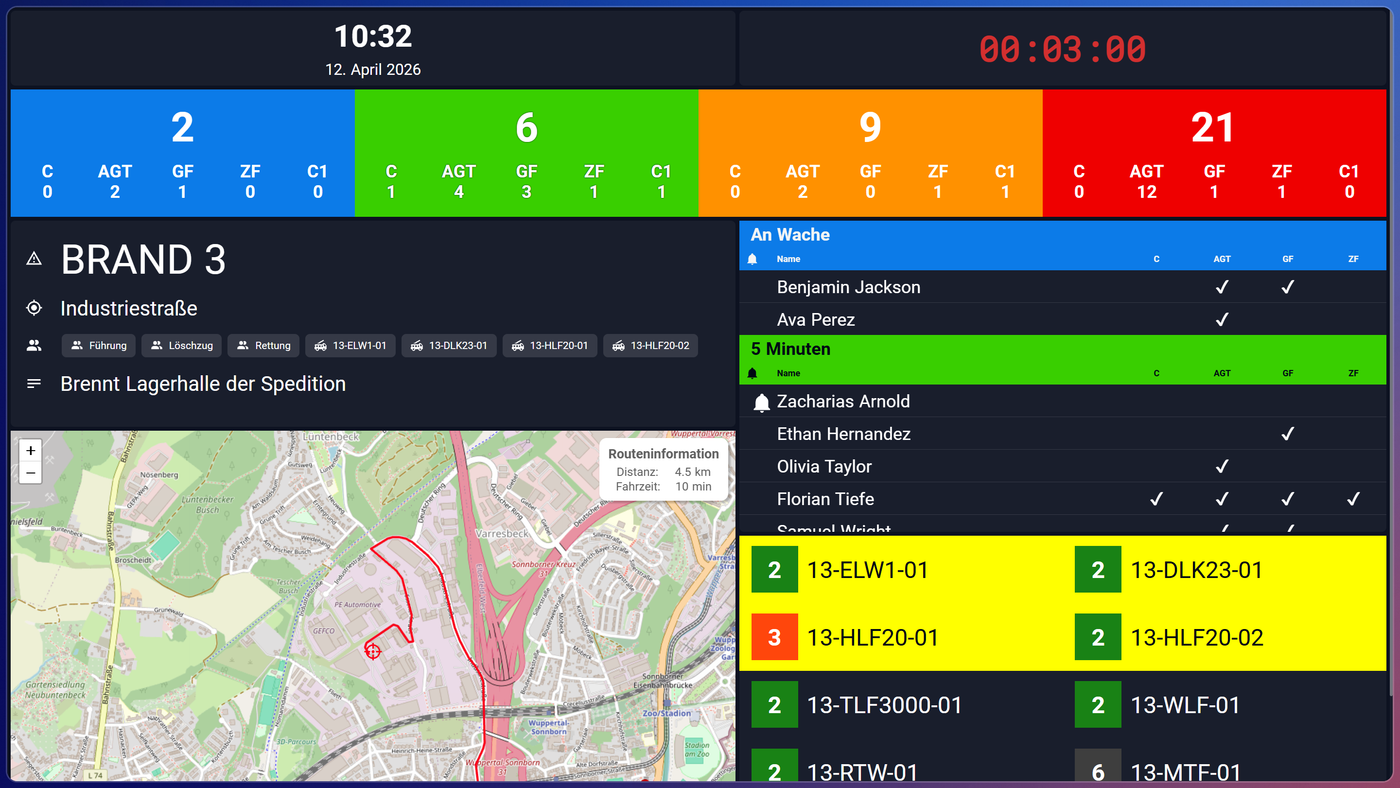Click the notes icon beside Brennt Lagerhalle
The width and height of the screenshot is (1400, 788).
[x=34, y=384]
